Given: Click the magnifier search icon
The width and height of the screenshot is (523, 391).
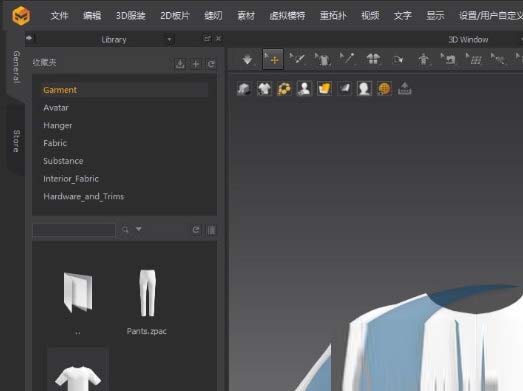Looking at the screenshot, I should point(125,230).
